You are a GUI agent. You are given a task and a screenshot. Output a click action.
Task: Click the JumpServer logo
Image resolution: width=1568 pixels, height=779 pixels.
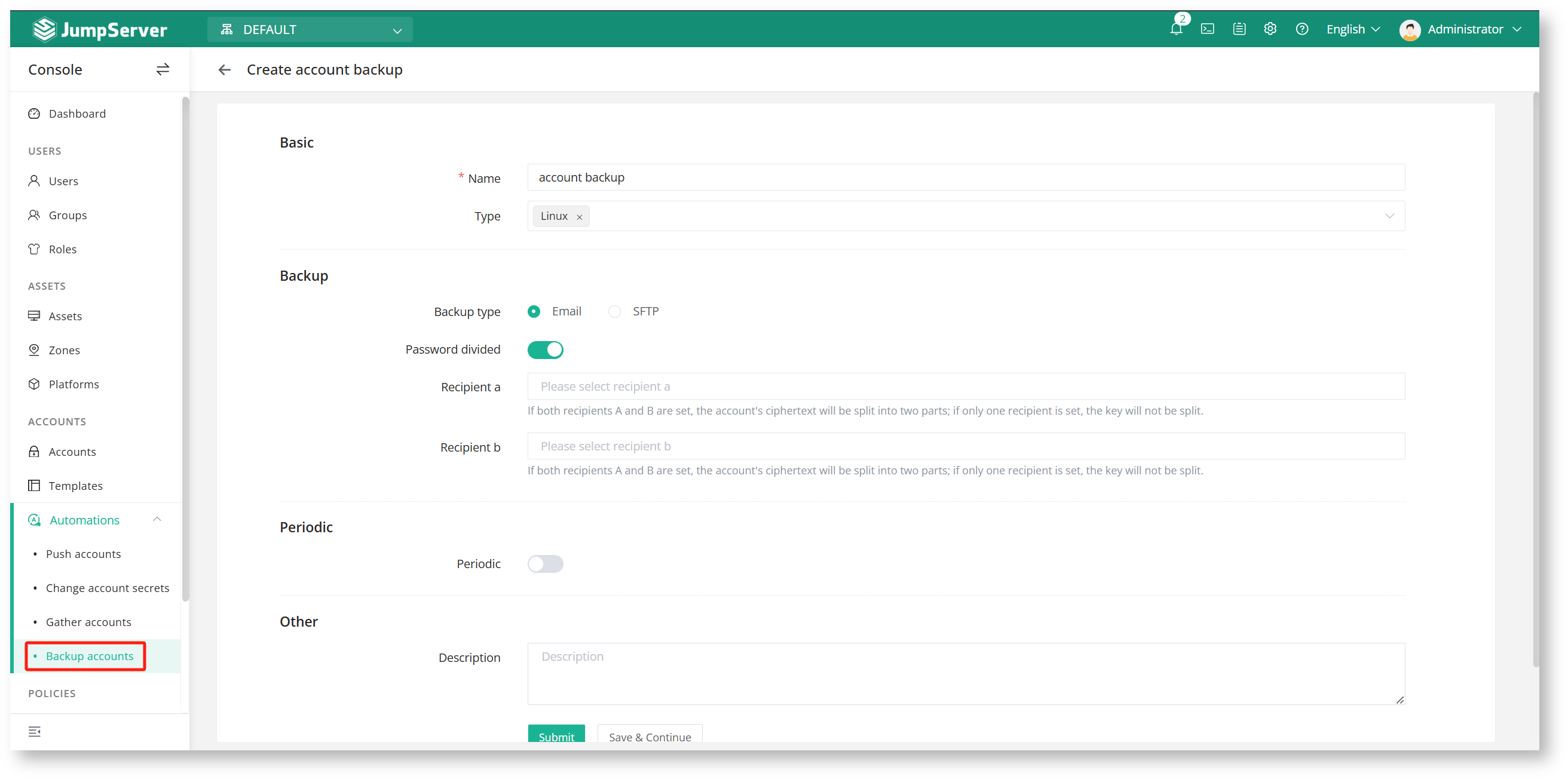(x=100, y=29)
